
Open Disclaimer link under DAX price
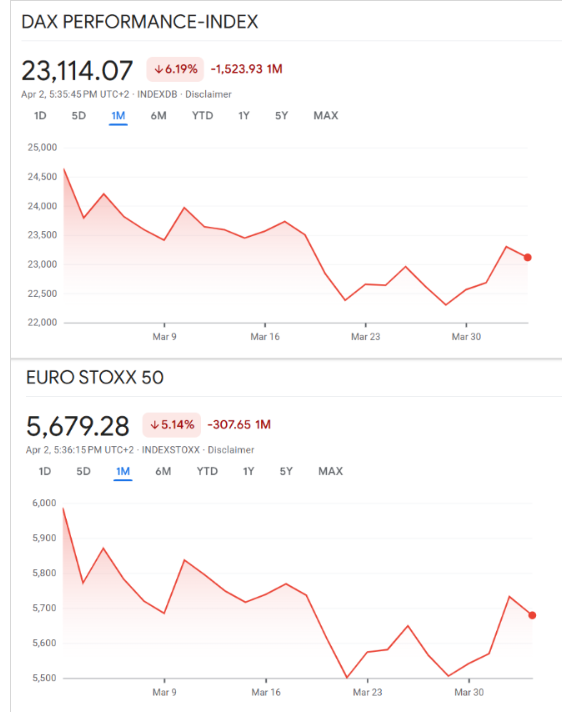pyautogui.click(x=208, y=94)
